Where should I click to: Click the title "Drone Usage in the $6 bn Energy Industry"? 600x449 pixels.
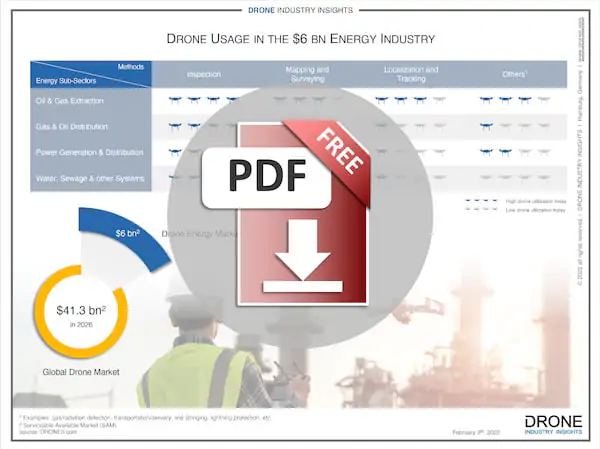301,39
